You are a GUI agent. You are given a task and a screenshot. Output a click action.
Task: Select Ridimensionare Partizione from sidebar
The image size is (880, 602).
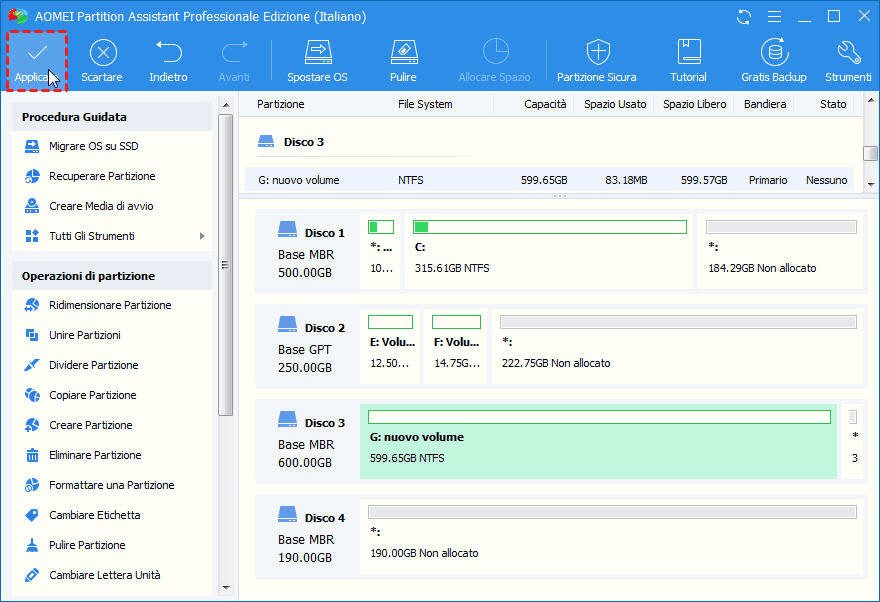pos(111,305)
